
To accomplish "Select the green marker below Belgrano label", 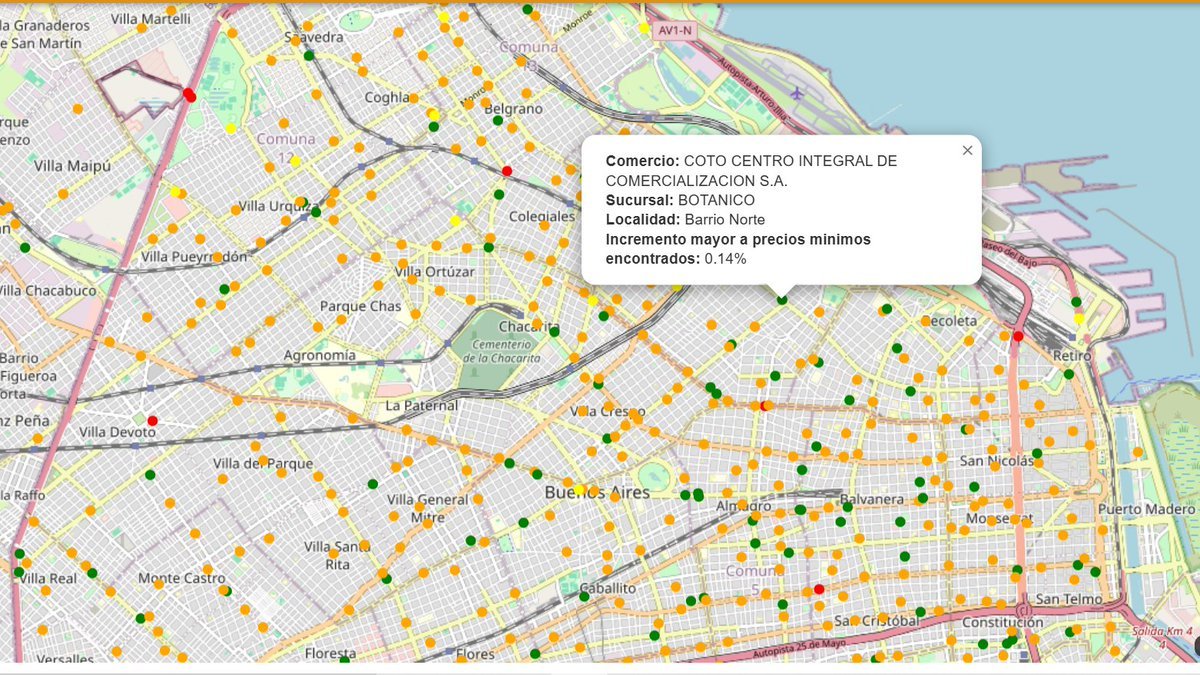I will [x=497, y=121].
